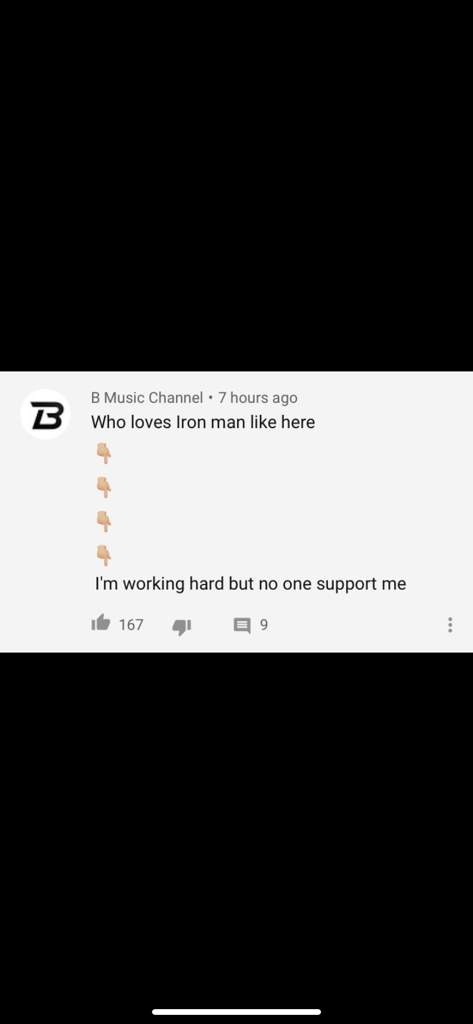This screenshot has height=1024, width=473.
Task: Tap the black area above the comment
Action: [x=236, y=185]
